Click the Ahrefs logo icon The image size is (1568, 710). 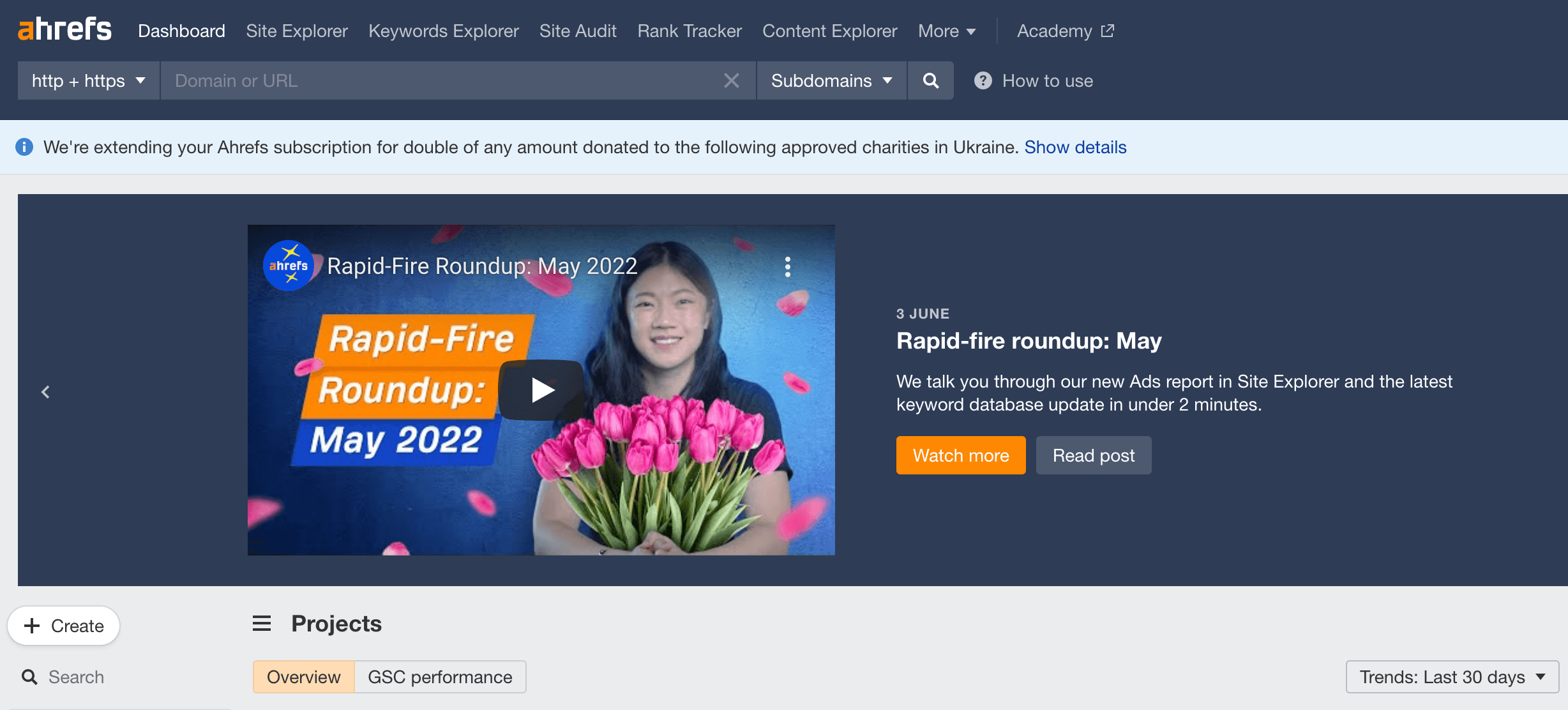[66, 30]
